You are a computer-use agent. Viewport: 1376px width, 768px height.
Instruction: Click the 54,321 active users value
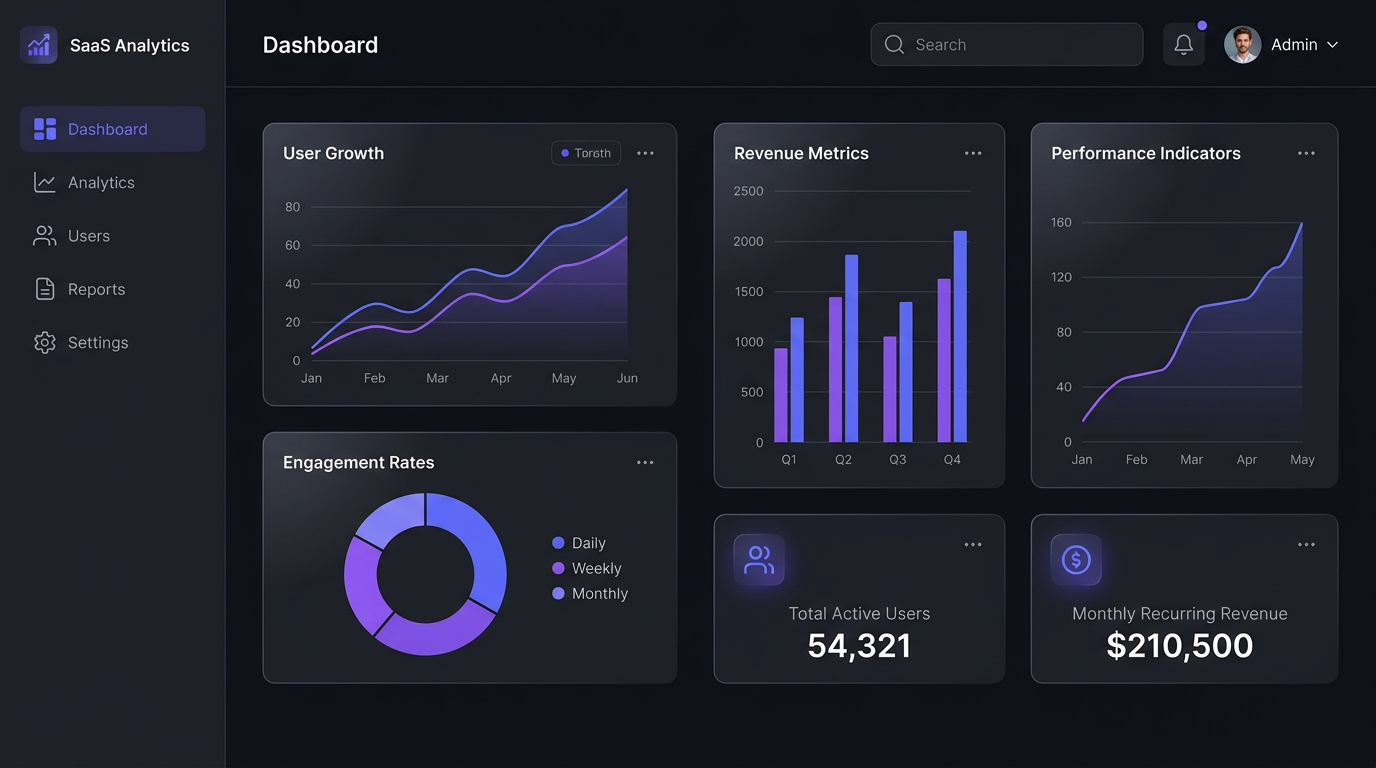859,646
